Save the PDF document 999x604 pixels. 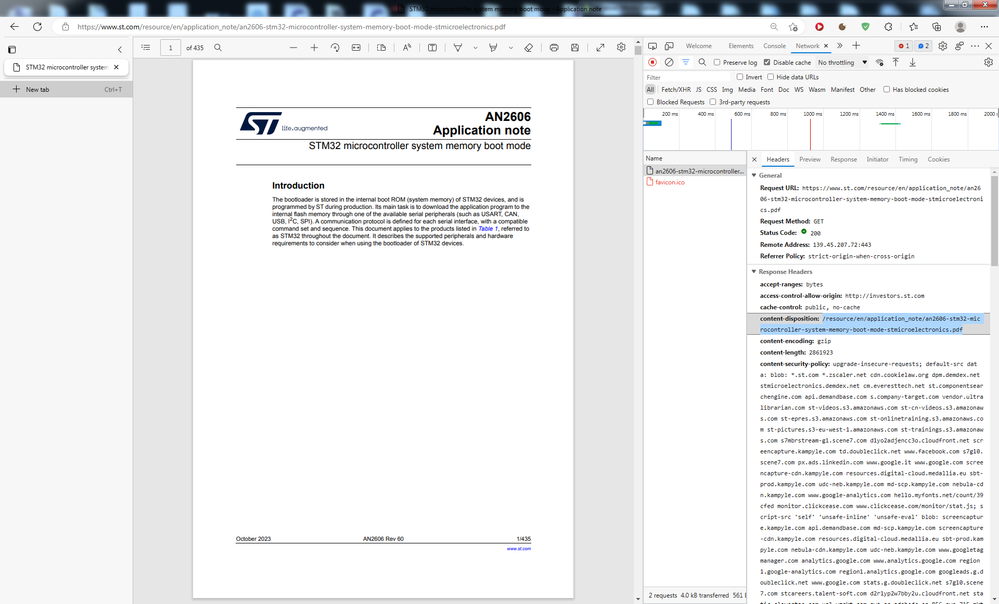tap(575, 47)
